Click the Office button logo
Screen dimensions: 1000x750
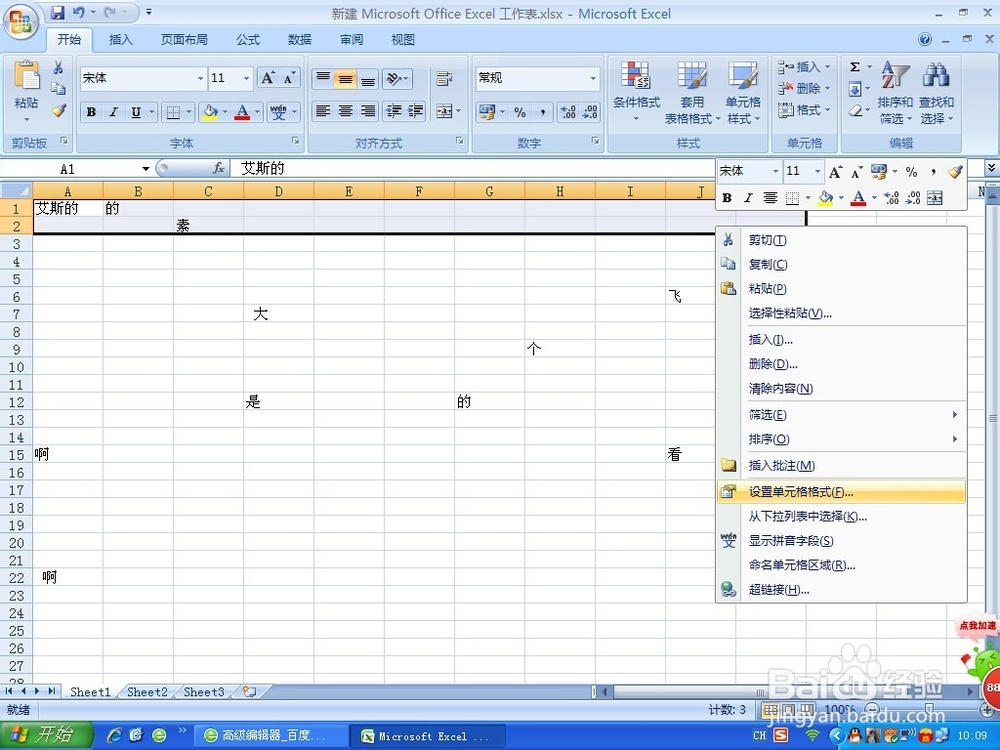[20, 22]
